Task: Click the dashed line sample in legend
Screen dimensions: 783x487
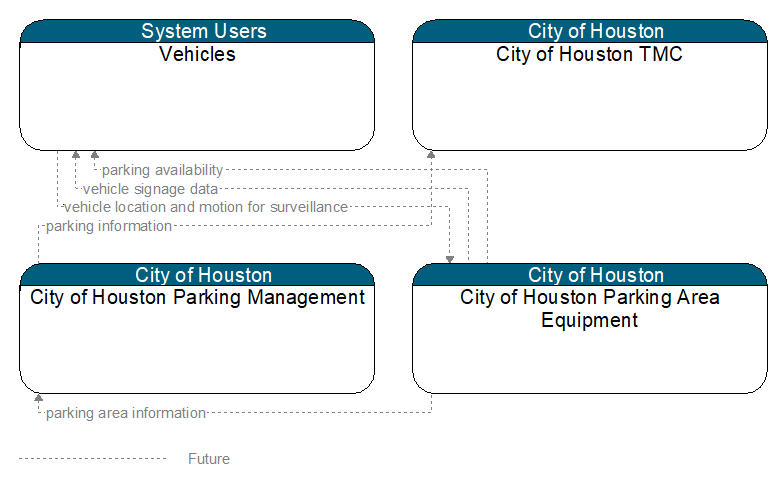Action: point(92,459)
